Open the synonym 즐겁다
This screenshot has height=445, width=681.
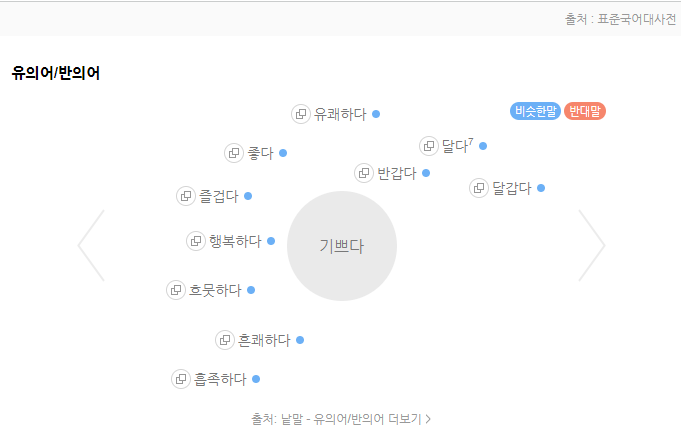coord(218,196)
